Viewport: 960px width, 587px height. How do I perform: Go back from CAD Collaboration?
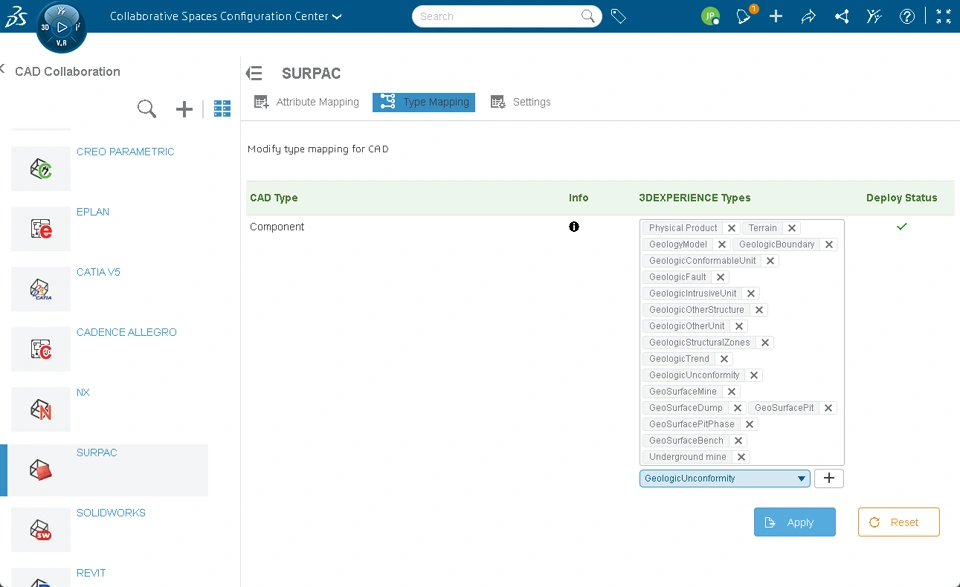(x=2, y=69)
